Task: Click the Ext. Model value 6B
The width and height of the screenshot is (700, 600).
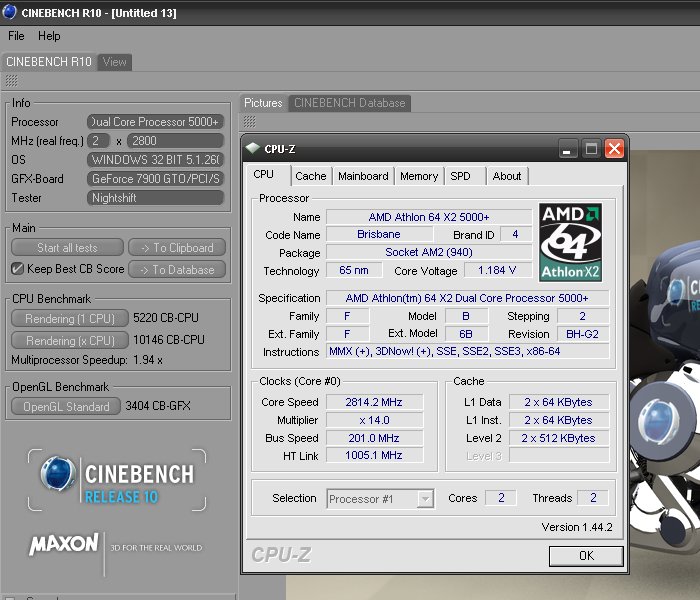Action: pos(466,334)
